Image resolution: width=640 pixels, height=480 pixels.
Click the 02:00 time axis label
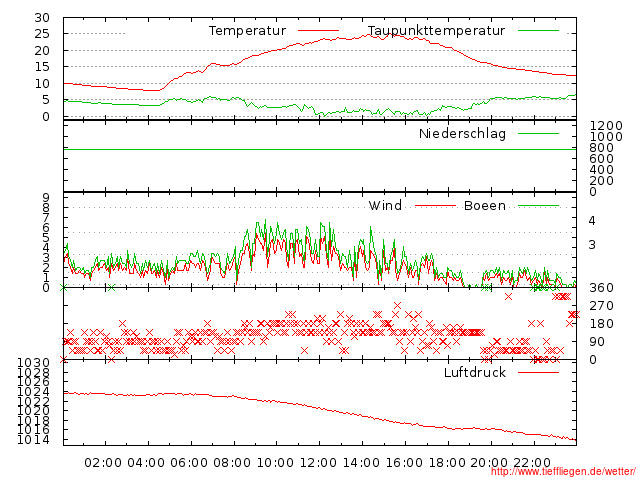click(103, 463)
